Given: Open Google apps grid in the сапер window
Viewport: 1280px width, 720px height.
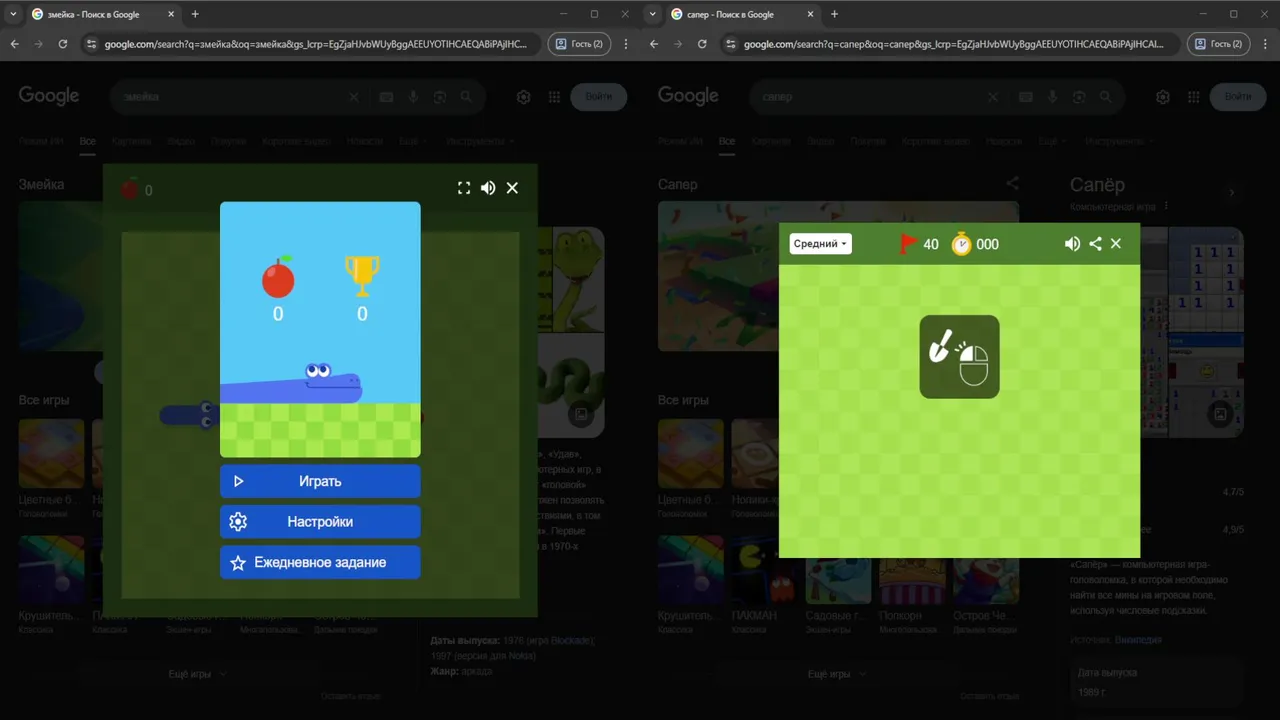Looking at the screenshot, I should (1193, 97).
